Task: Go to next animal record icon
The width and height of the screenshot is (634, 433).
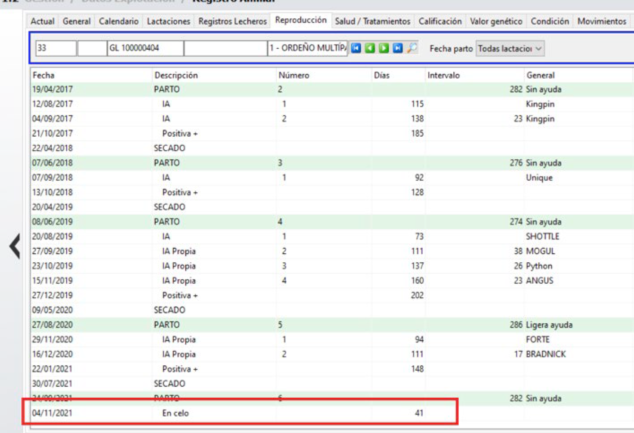Action: click(x=384, y=48)
